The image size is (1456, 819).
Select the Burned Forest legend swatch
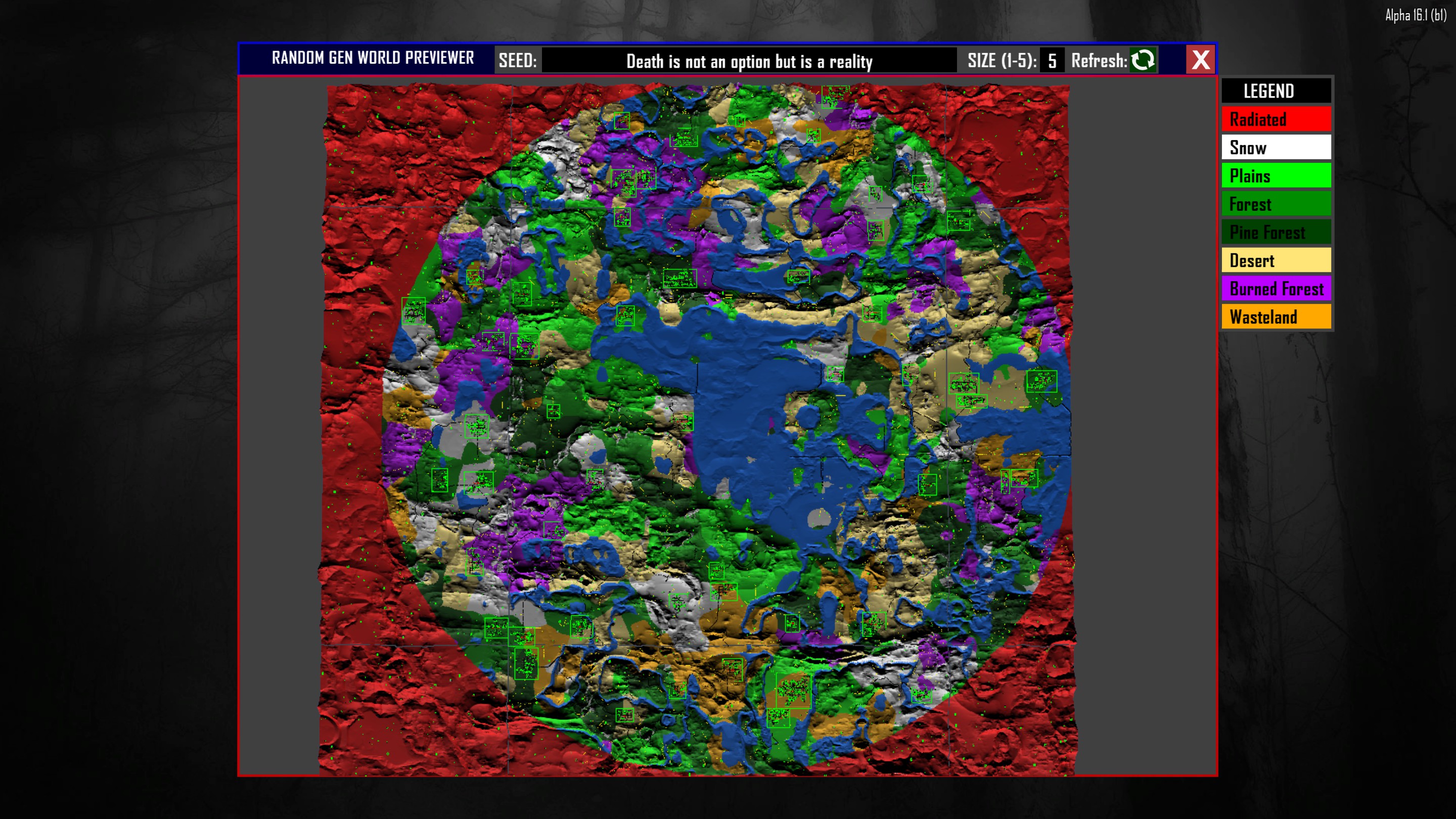pos(1276,289)
